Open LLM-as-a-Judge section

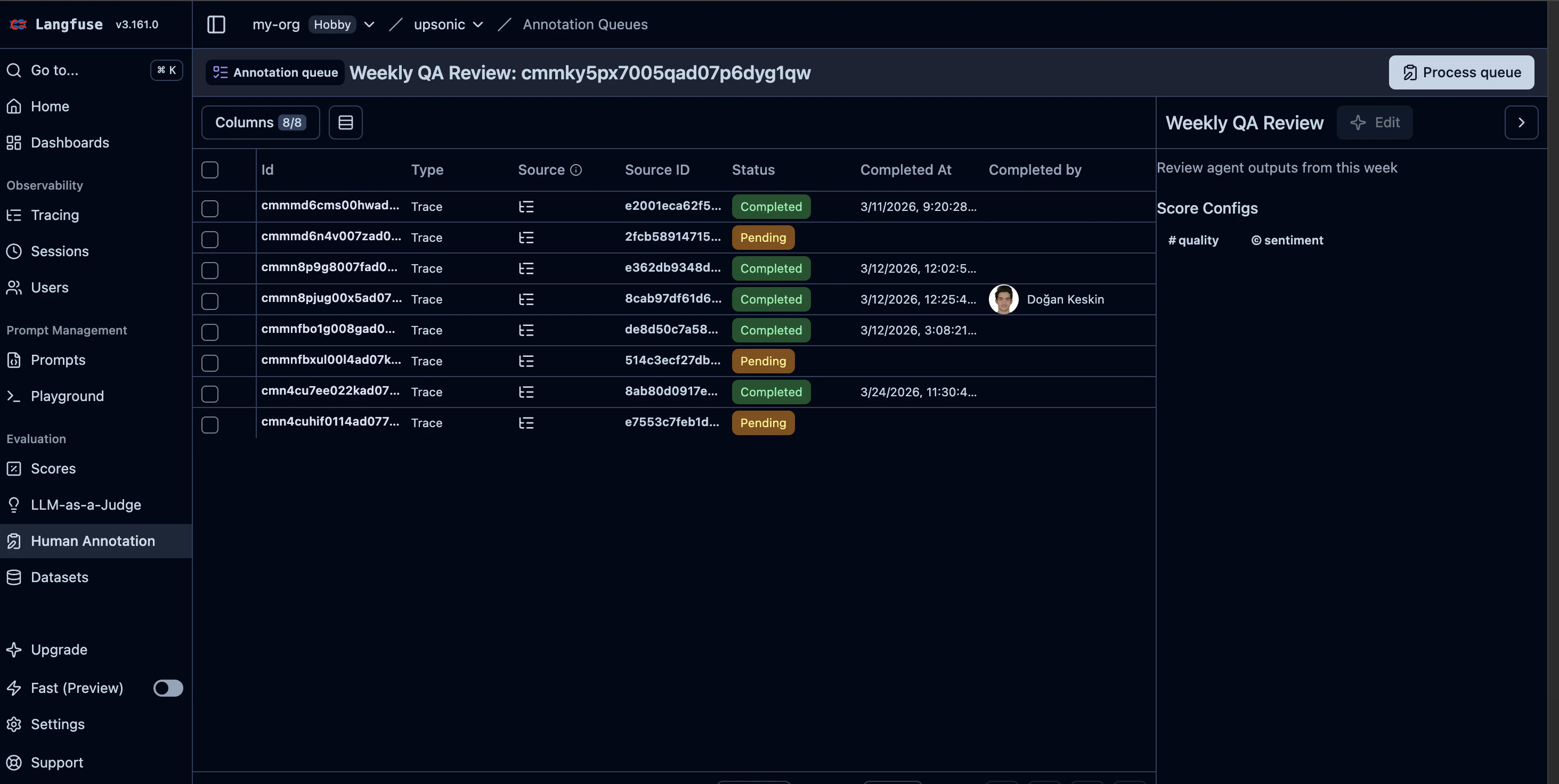pyautogui.click(x=85, y=504)
